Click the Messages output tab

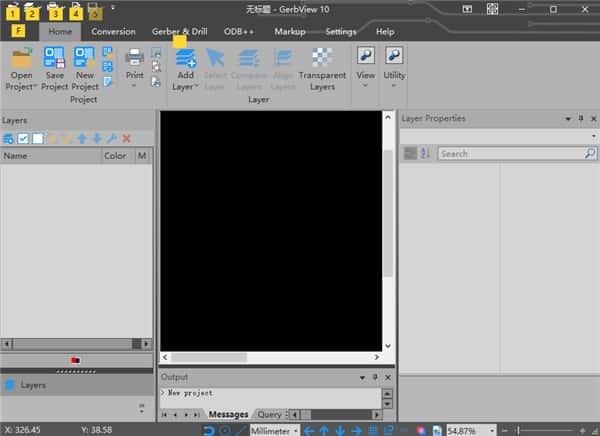point(228,414)
